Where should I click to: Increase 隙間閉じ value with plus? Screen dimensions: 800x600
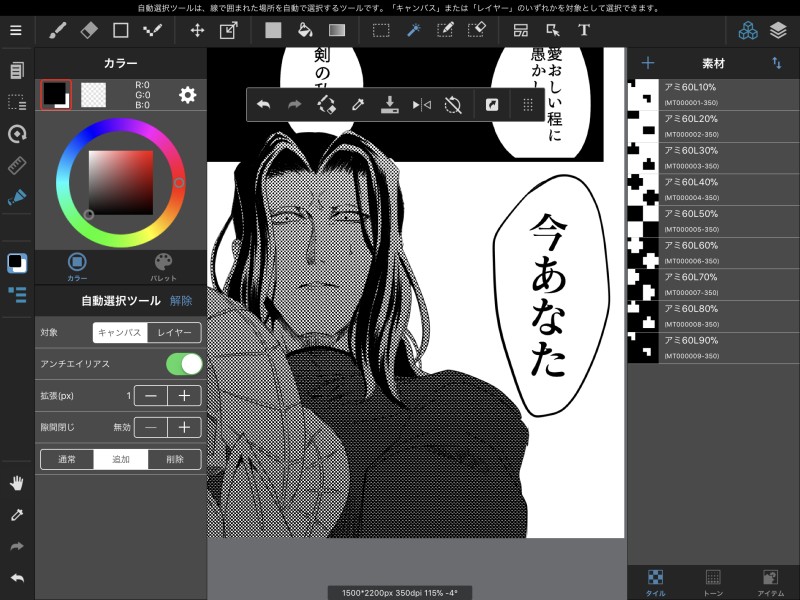[x=184, y=428]
